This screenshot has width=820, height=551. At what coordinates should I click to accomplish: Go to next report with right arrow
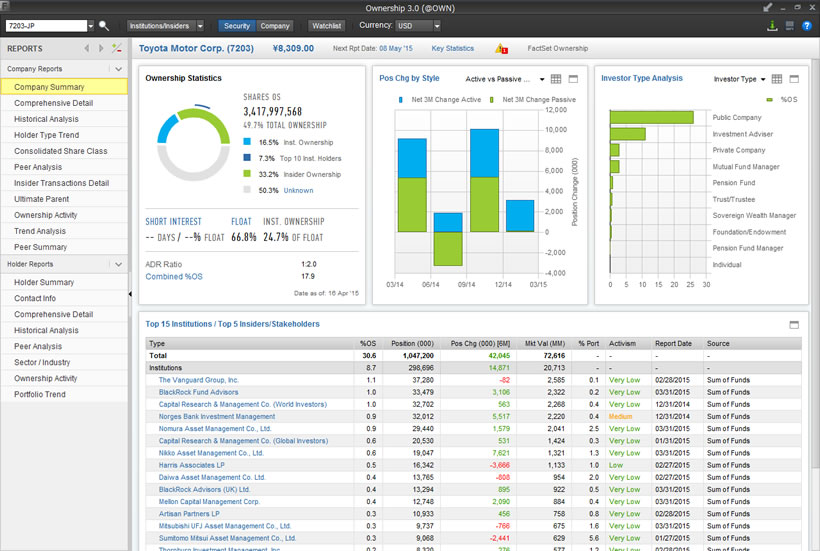(101, 48)
